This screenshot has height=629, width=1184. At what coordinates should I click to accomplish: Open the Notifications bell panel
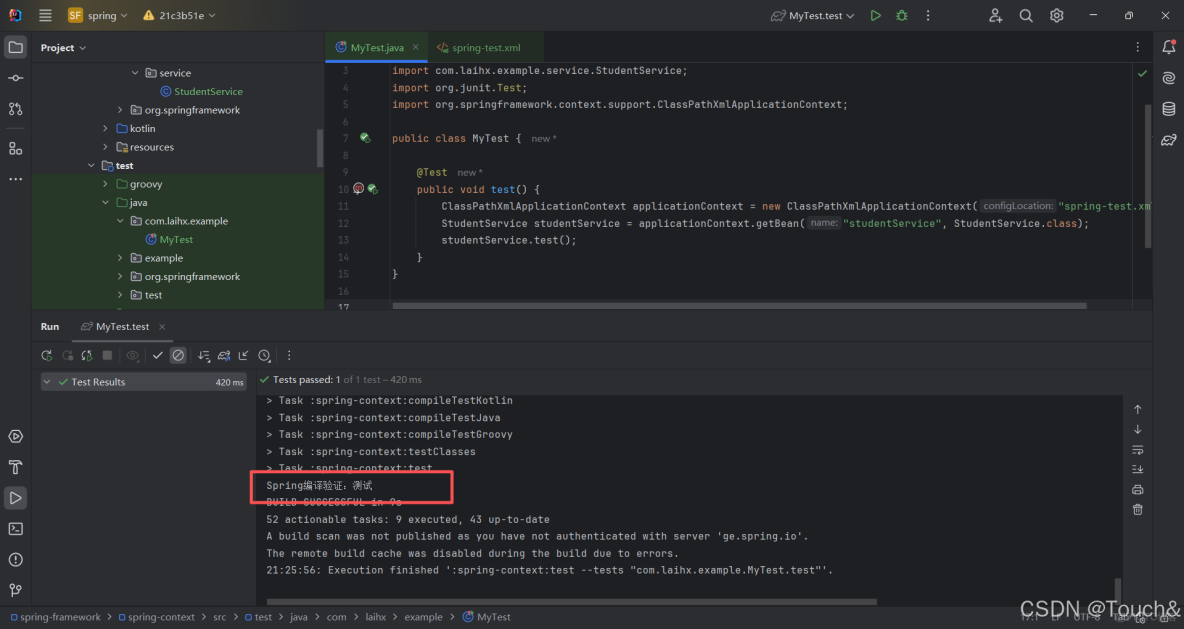tap(1169, 47)
